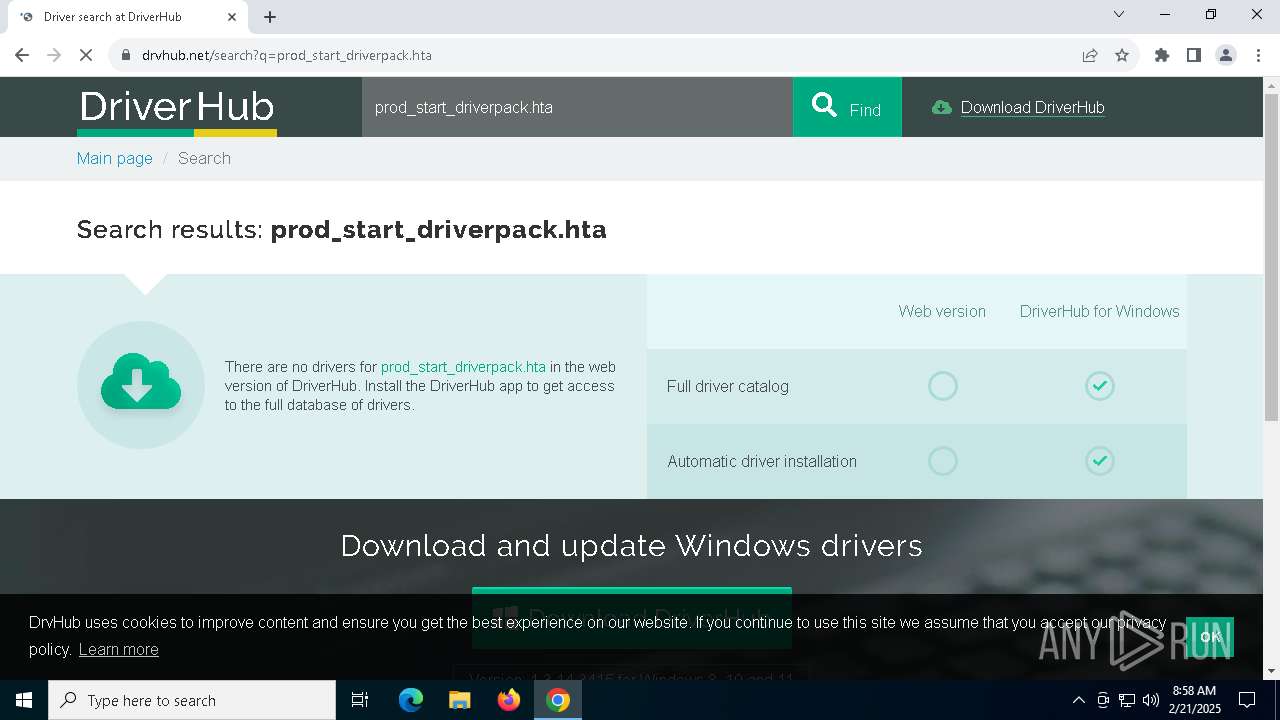Click the search field with prod_start_driverpack.hta
This screenshot has width=1280, height=720.
point(577,107)
